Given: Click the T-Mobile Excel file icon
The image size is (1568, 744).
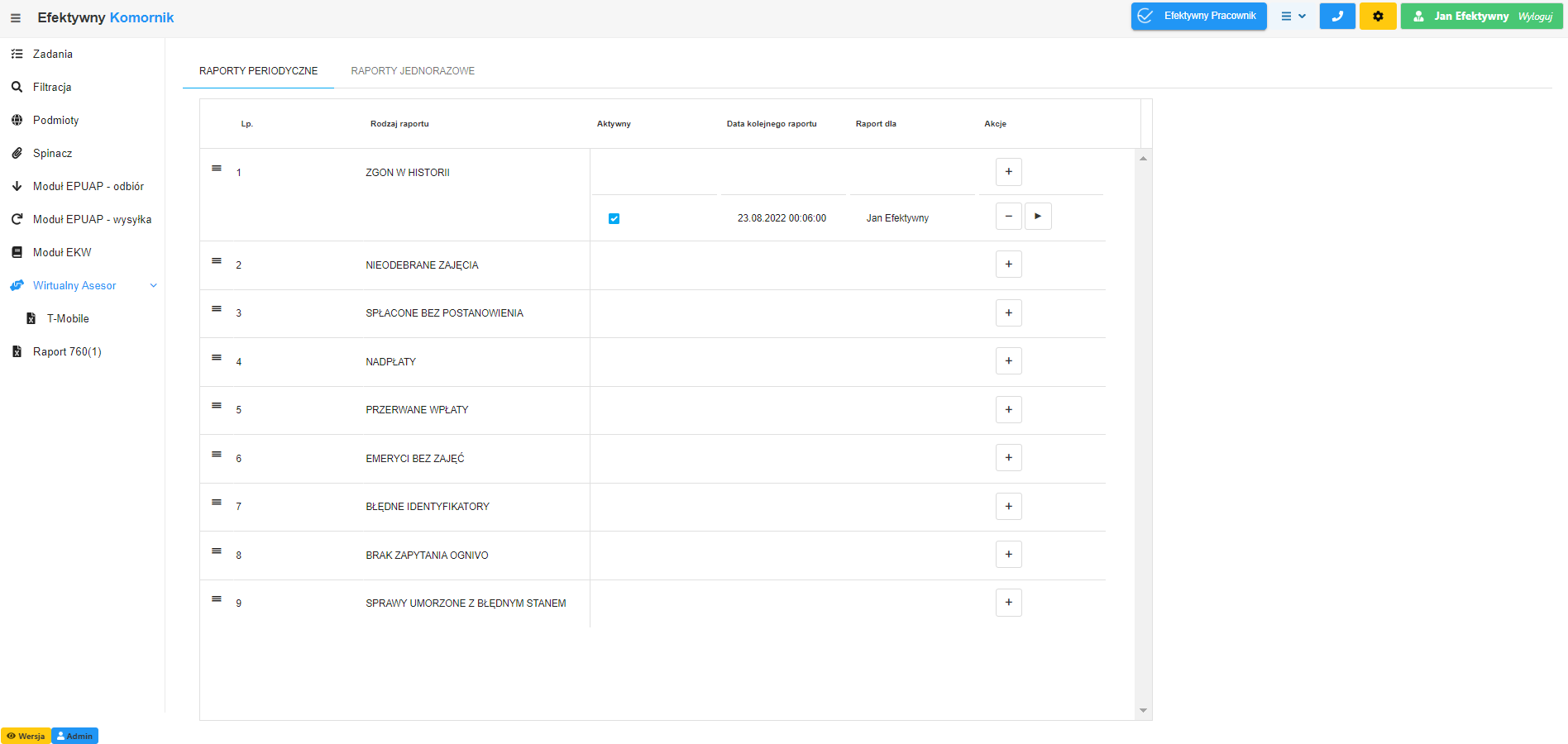Looking at the screenshot, I should [x=31, y=318].
